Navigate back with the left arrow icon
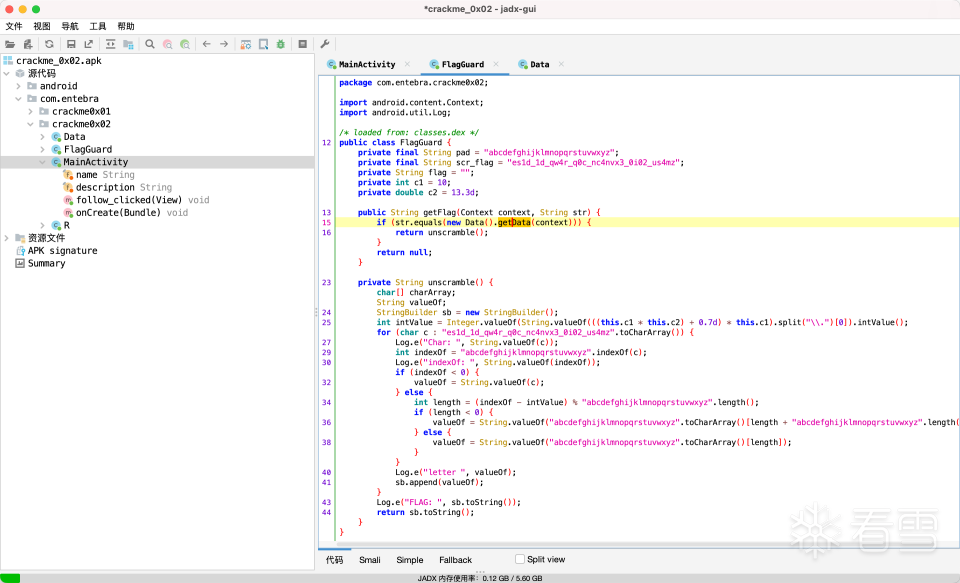Image resolution: width=960 pixels, height=583 pixels. coord(206,44)
